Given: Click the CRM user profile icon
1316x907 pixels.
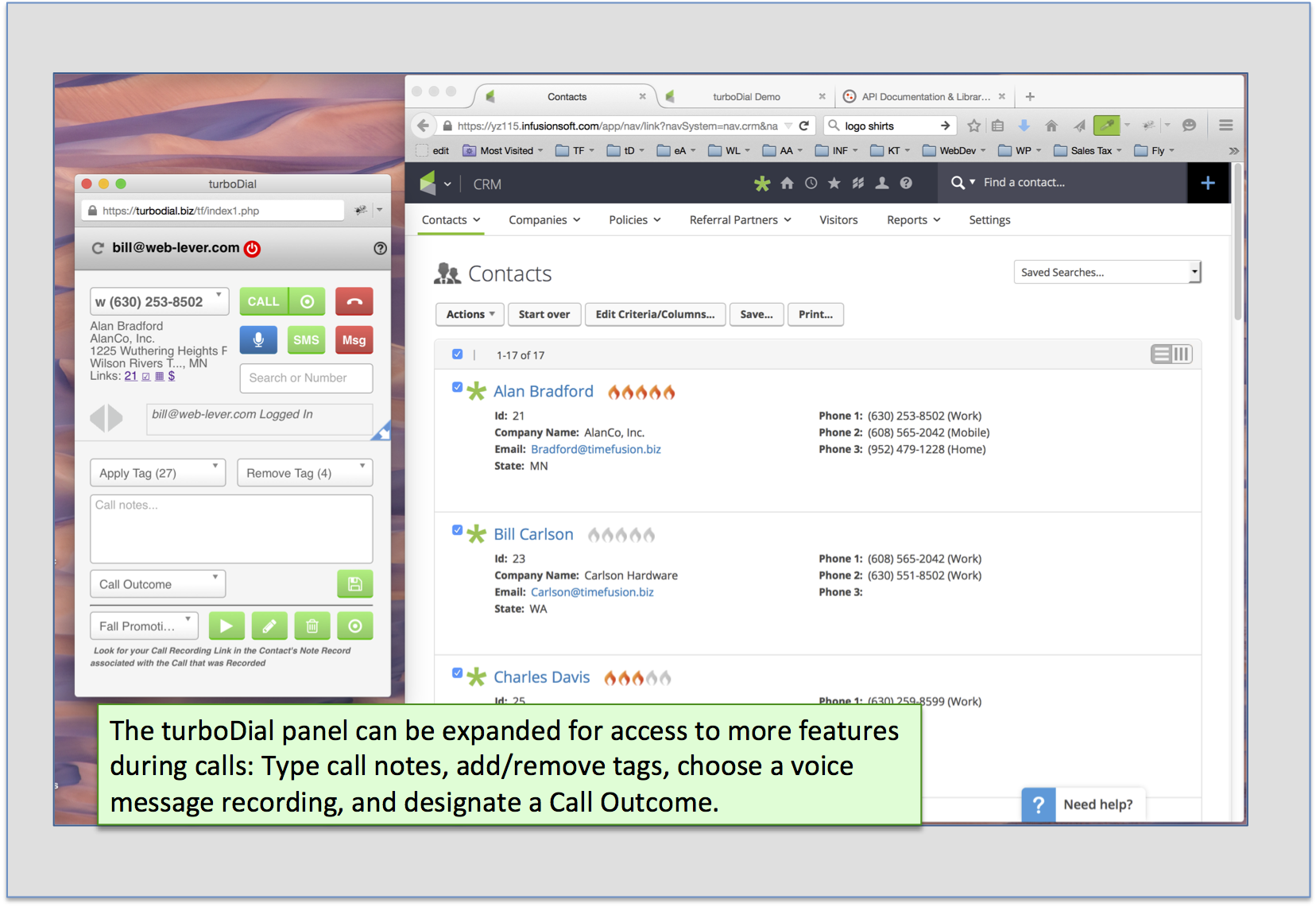Looking at the screenshot, I should click(882, 184).
